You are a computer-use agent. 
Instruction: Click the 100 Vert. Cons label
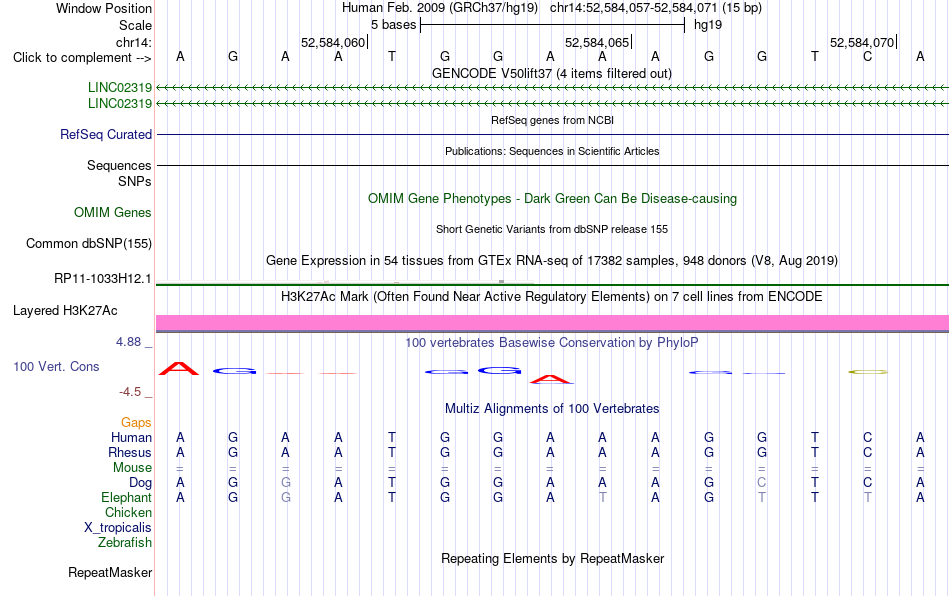point(56,366)
